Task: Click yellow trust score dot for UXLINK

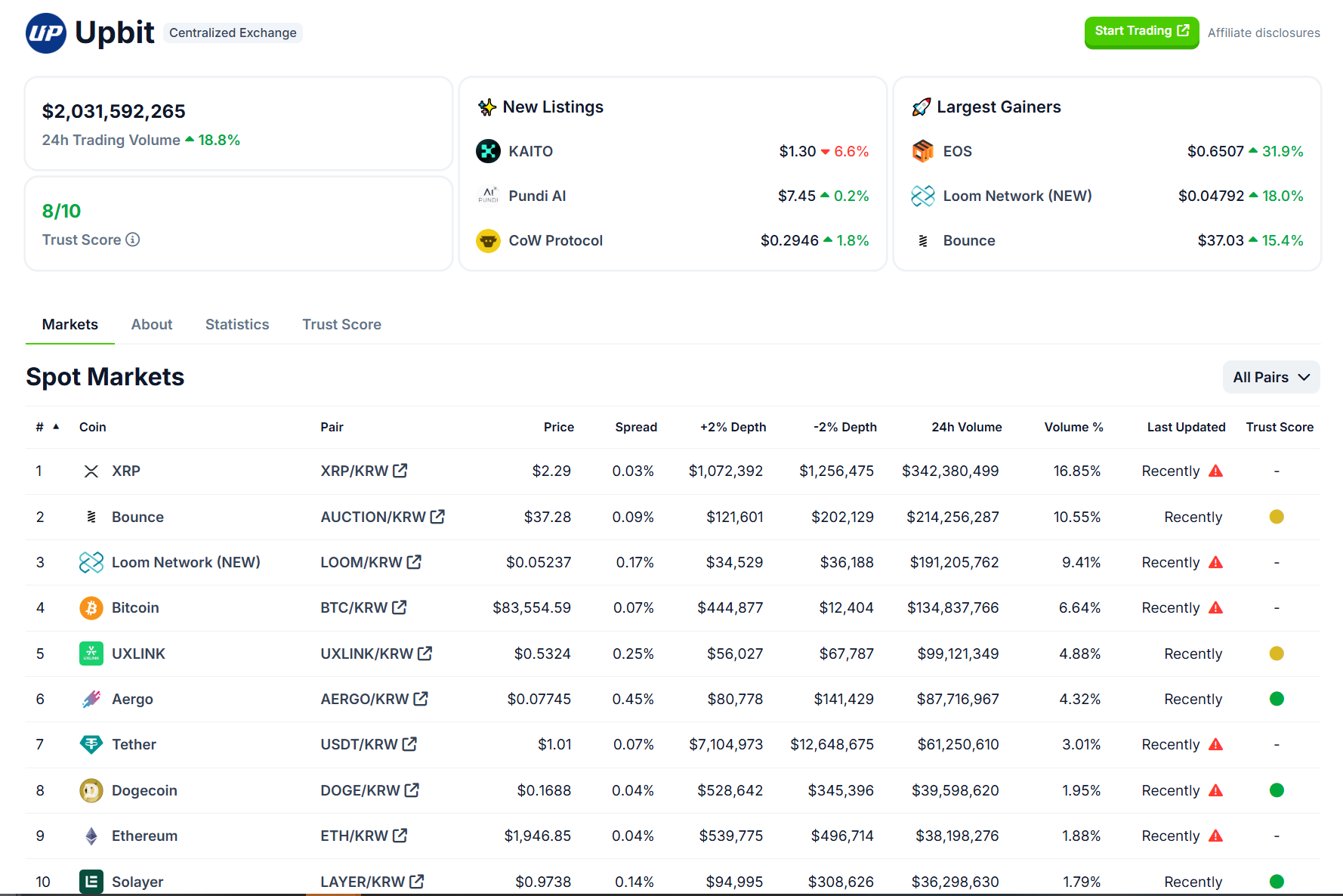Action: click(1277, 653)
